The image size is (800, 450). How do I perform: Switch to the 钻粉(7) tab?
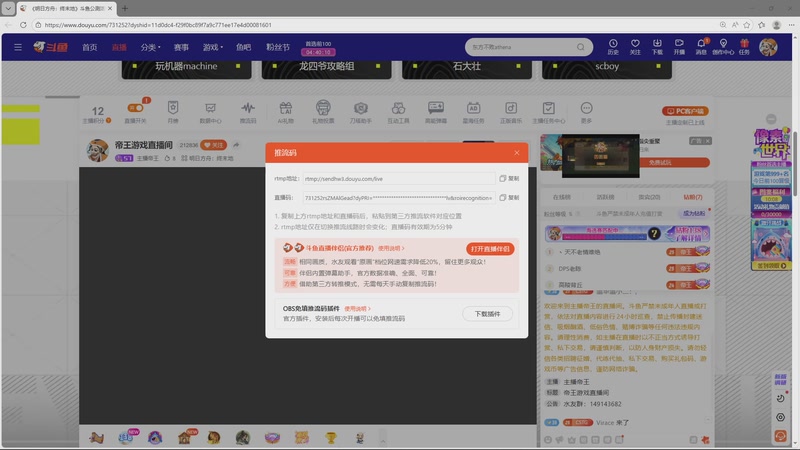click(x=693, y=197)
